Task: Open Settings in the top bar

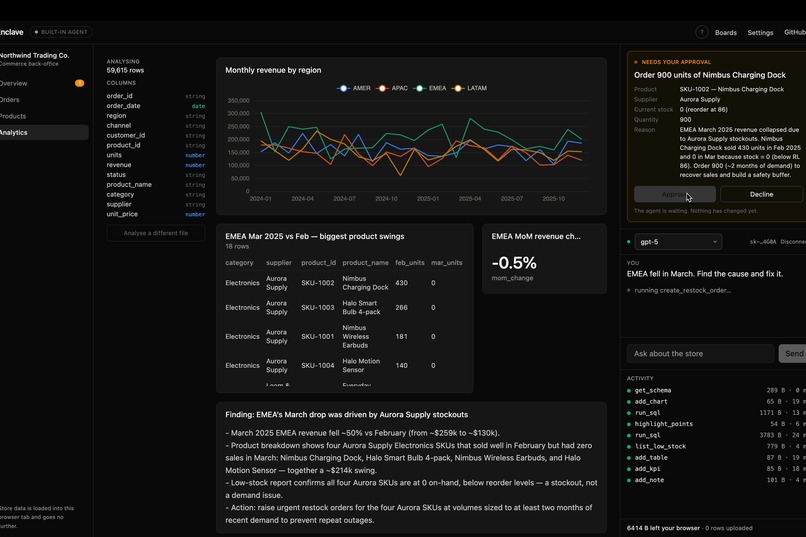Action: pyautogui.click(x=760, y=32)
